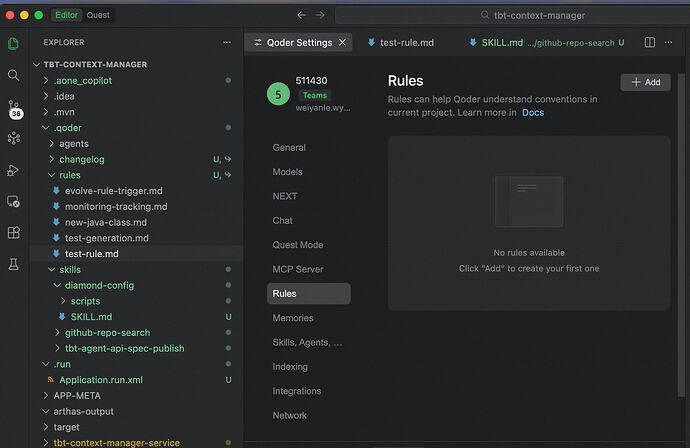Screen dimensions: 690x448
Task: Click the green user avatar 5
Action: click(278, 94)
